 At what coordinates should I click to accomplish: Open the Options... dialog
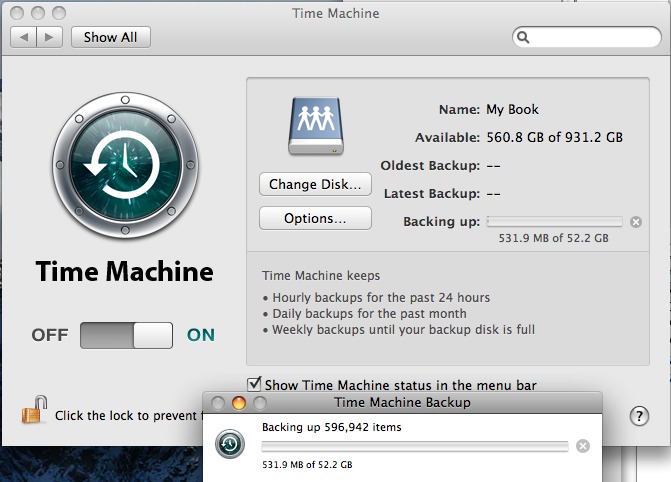point(315,218)
